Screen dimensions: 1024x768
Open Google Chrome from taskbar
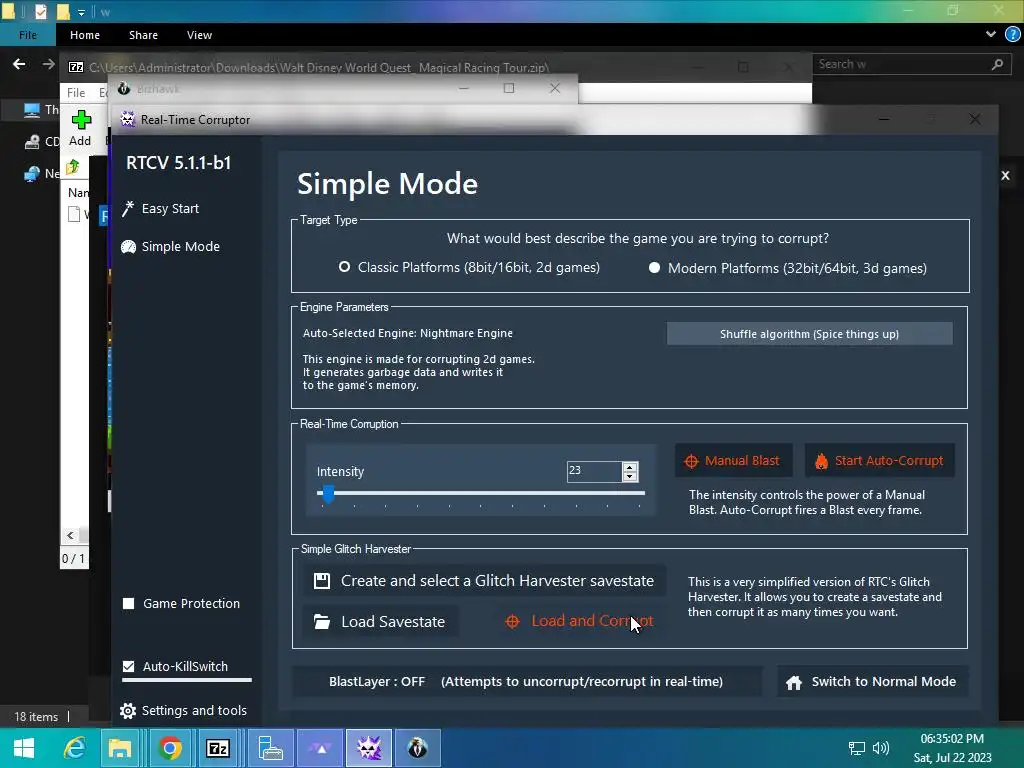(x=170, y=748)
